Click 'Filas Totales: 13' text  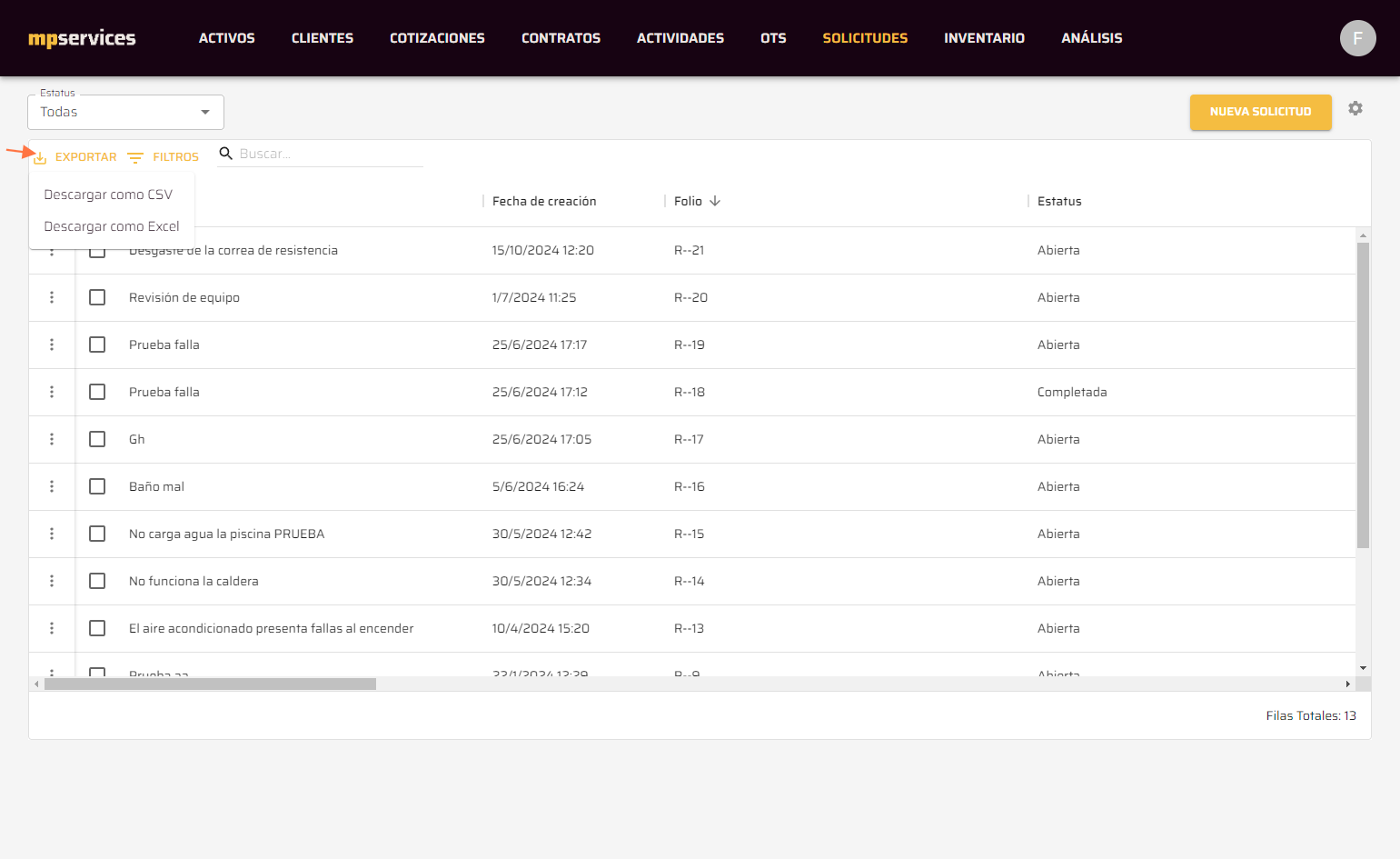(x=1311, y=715)
